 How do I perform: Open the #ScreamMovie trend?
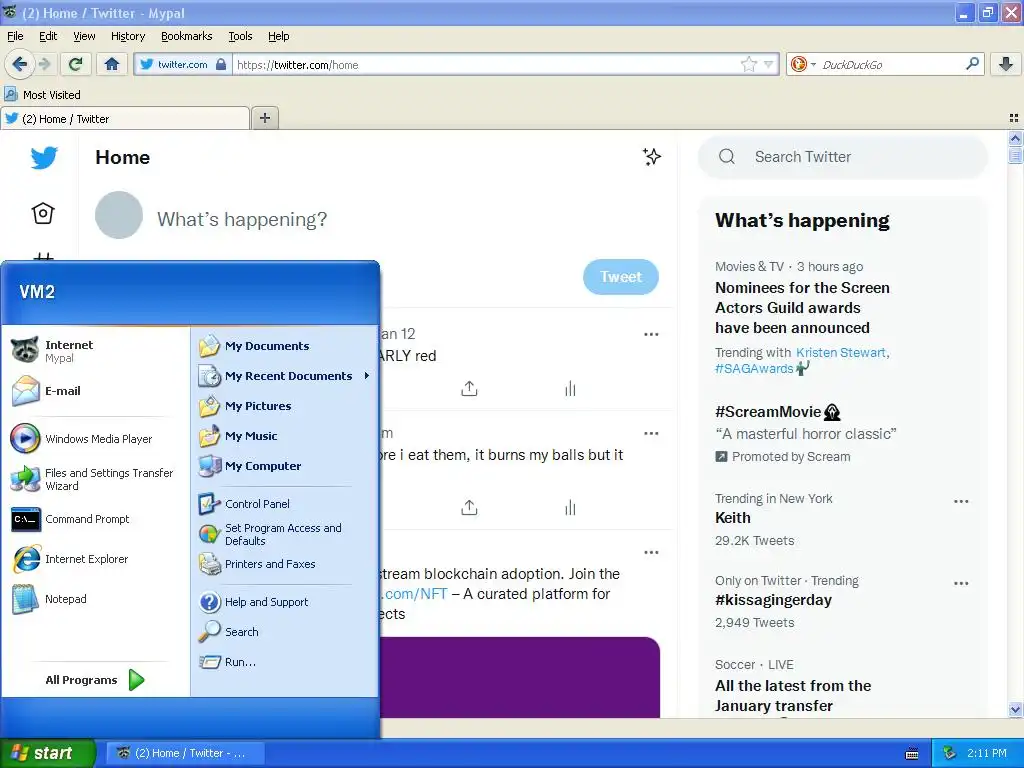(x=777, y=412)
